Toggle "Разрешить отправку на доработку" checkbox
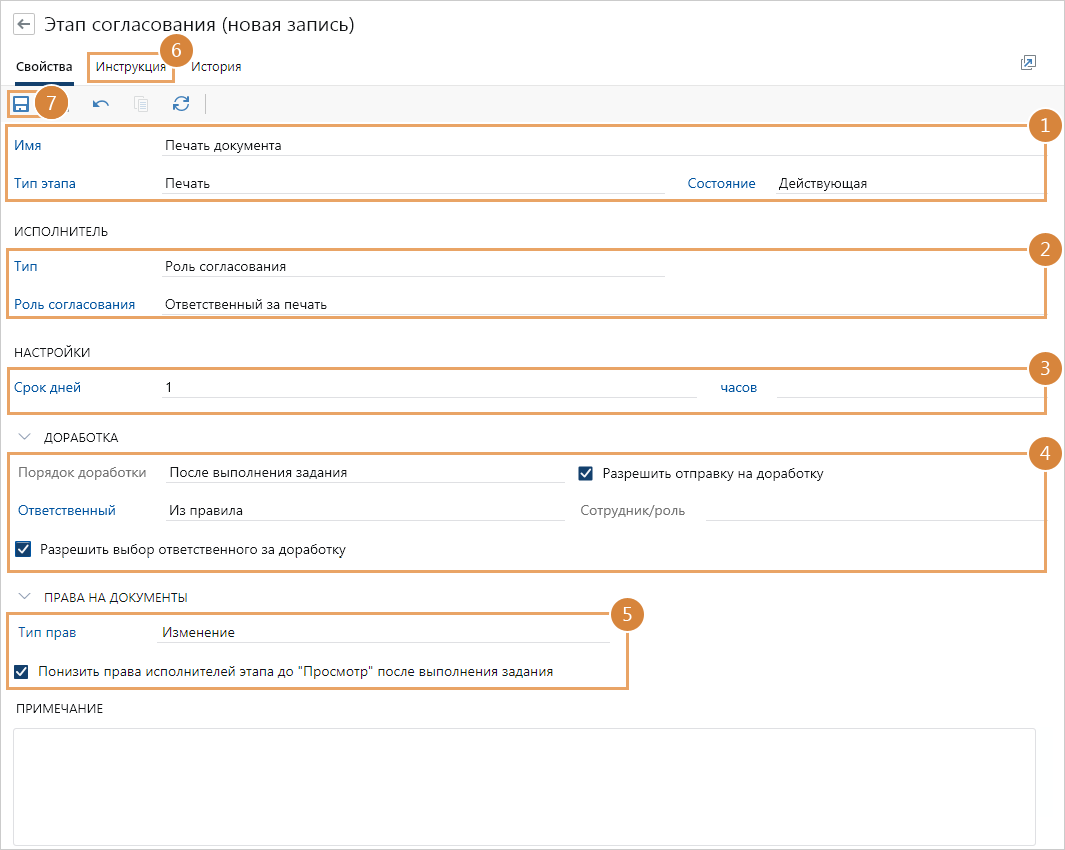The width and height of the screenshot is (1065, 850). tap(586, 473)
